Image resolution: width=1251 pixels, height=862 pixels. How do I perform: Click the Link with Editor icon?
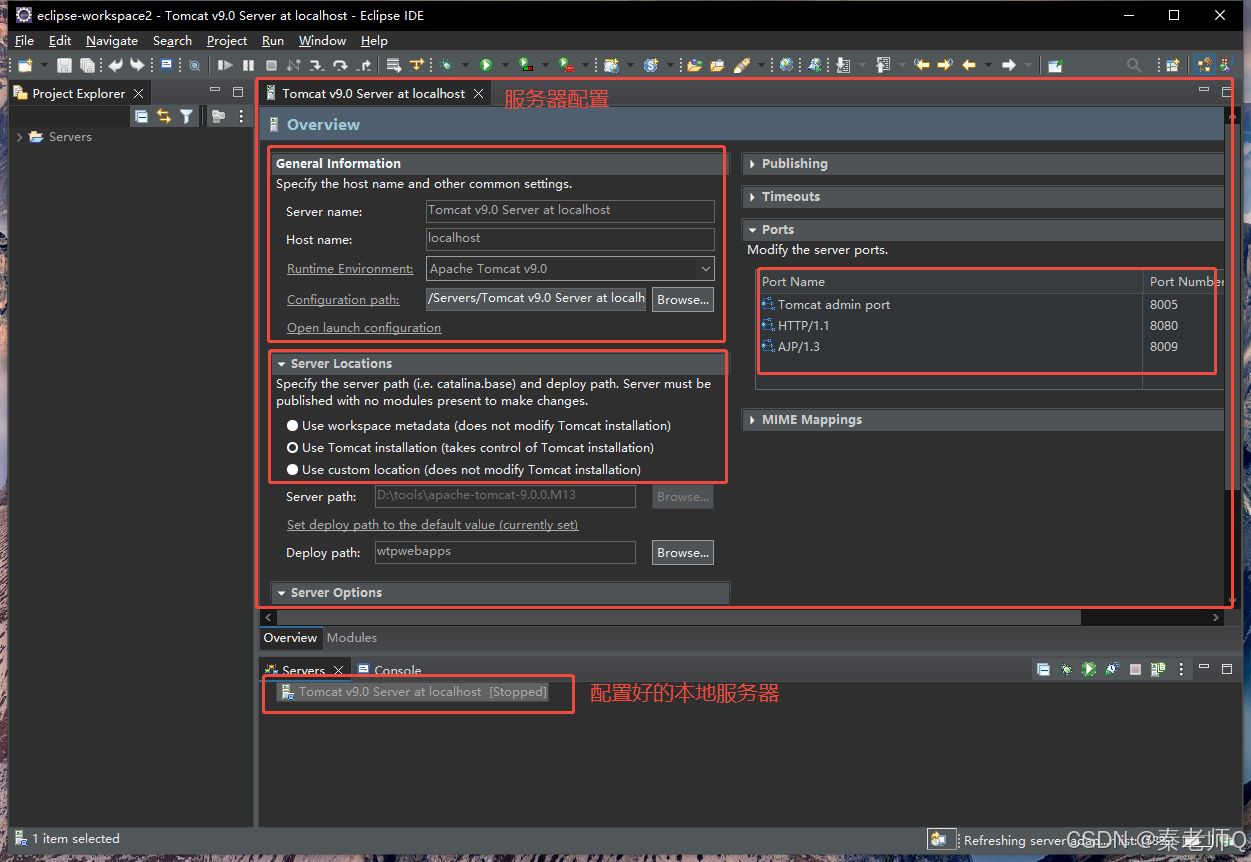(164, 117)
